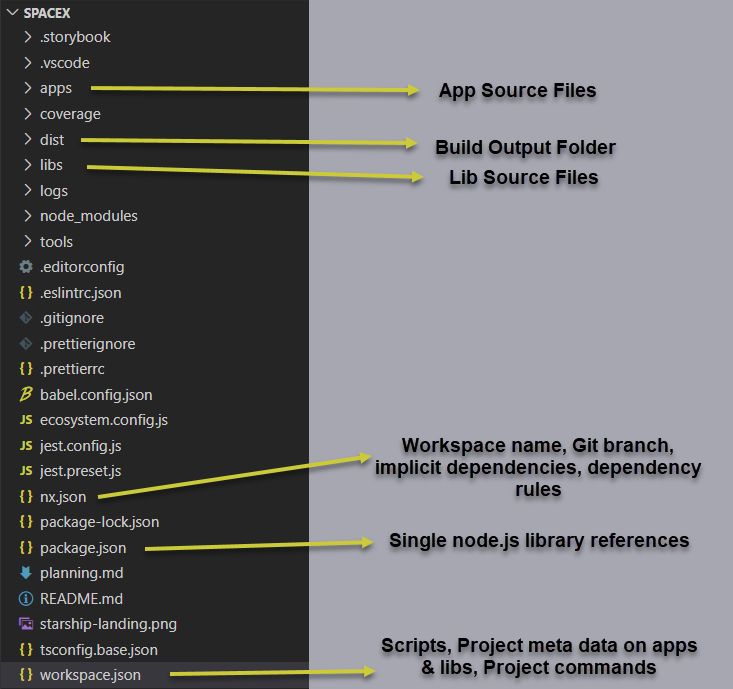Click the JS icon of ecosystem.config.js
Screen dimensions: 733x689
click(x=26, y=420)
